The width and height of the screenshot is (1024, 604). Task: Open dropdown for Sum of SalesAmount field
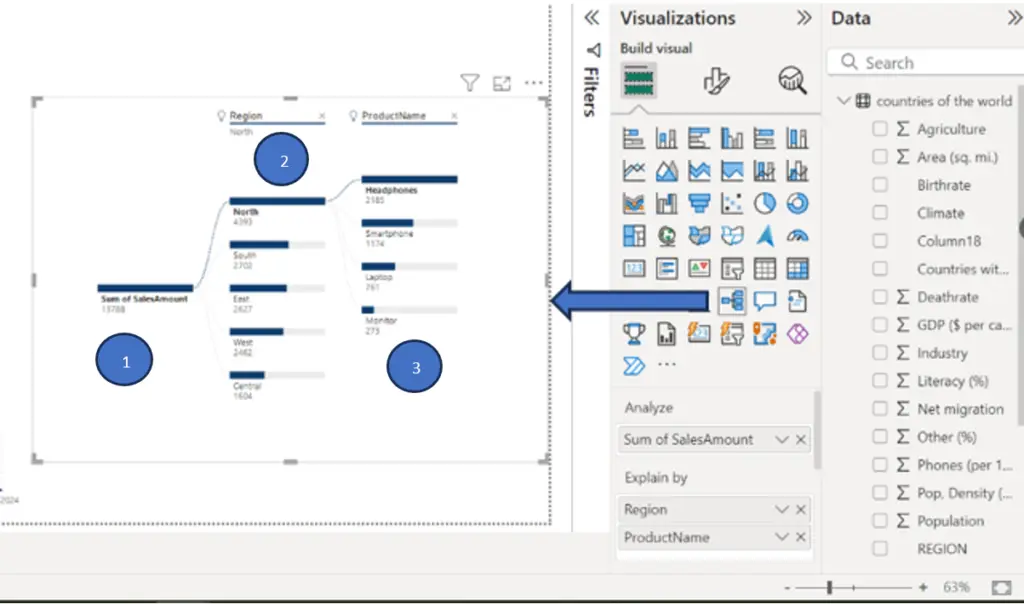point(782,439)
